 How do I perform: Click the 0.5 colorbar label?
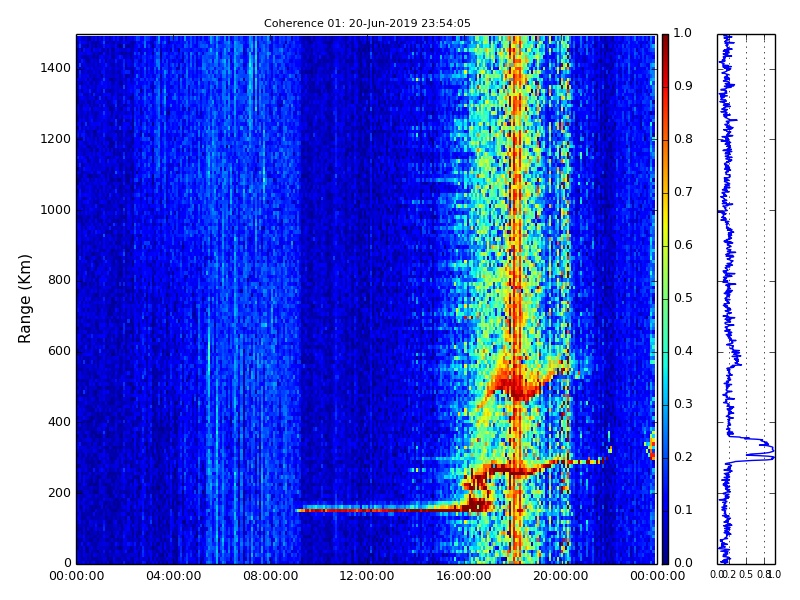pos(683,298)
